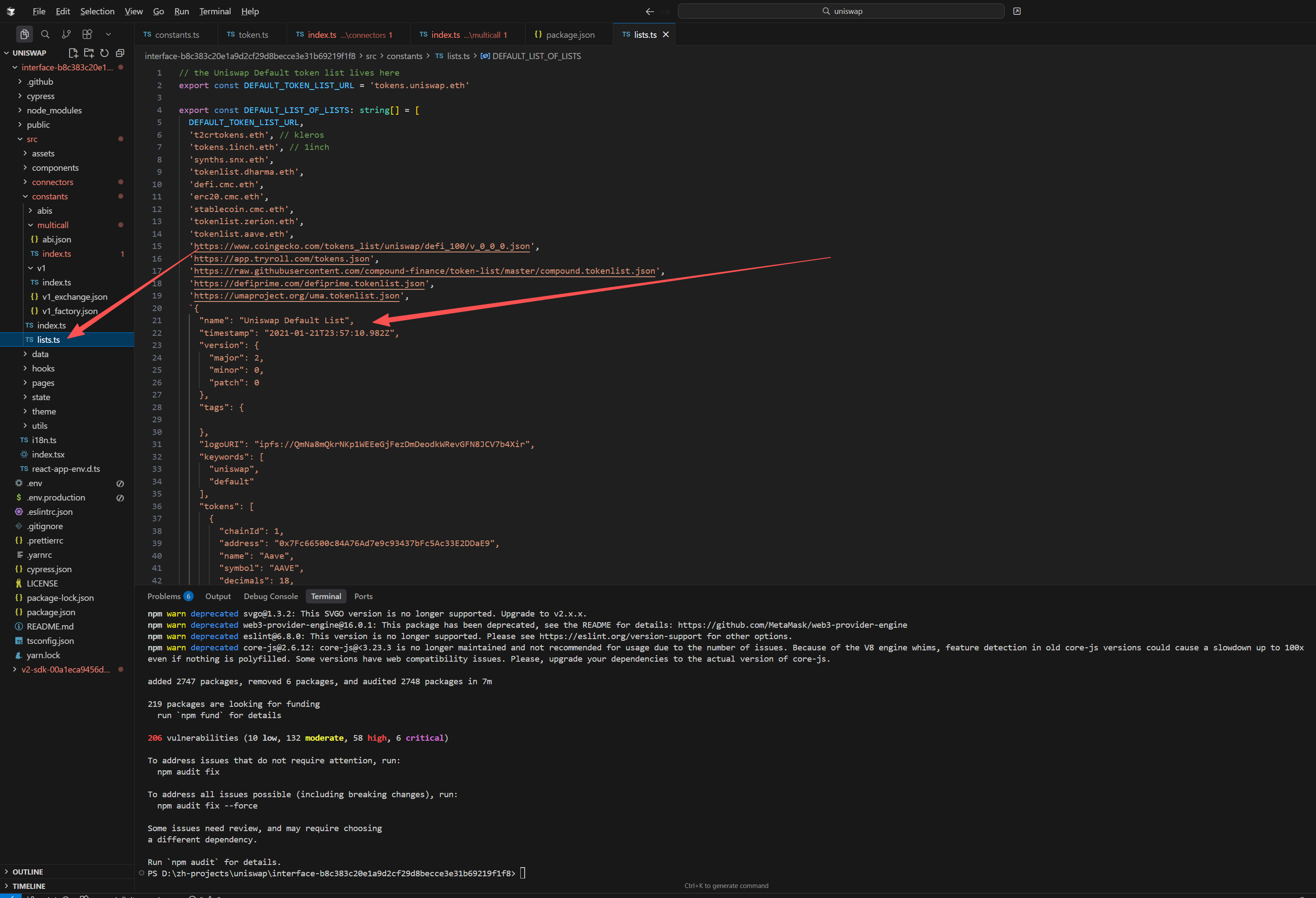1316x898 pixels.
Task: Open README.md in file tree
Action: coord(50,626)
